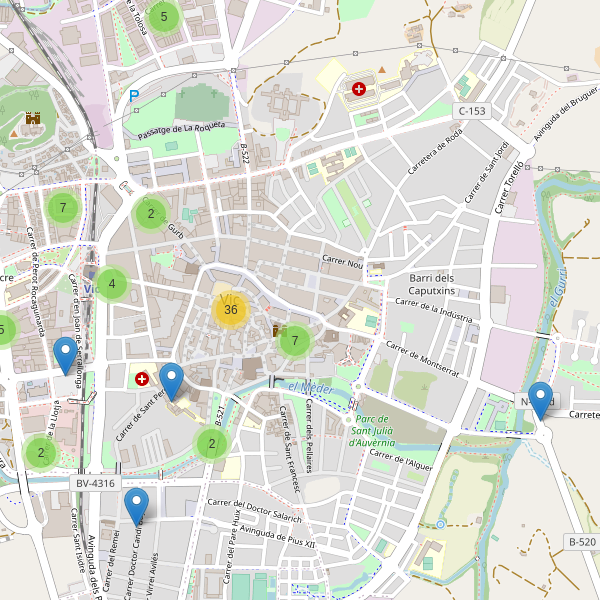Click the B-520 road shield
600x600 pixels.
(x=582, y=542)
